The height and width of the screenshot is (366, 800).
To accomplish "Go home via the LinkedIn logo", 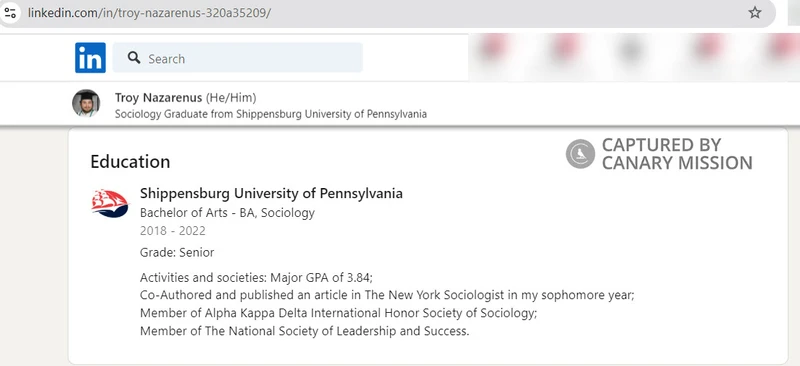I will 90,58.
